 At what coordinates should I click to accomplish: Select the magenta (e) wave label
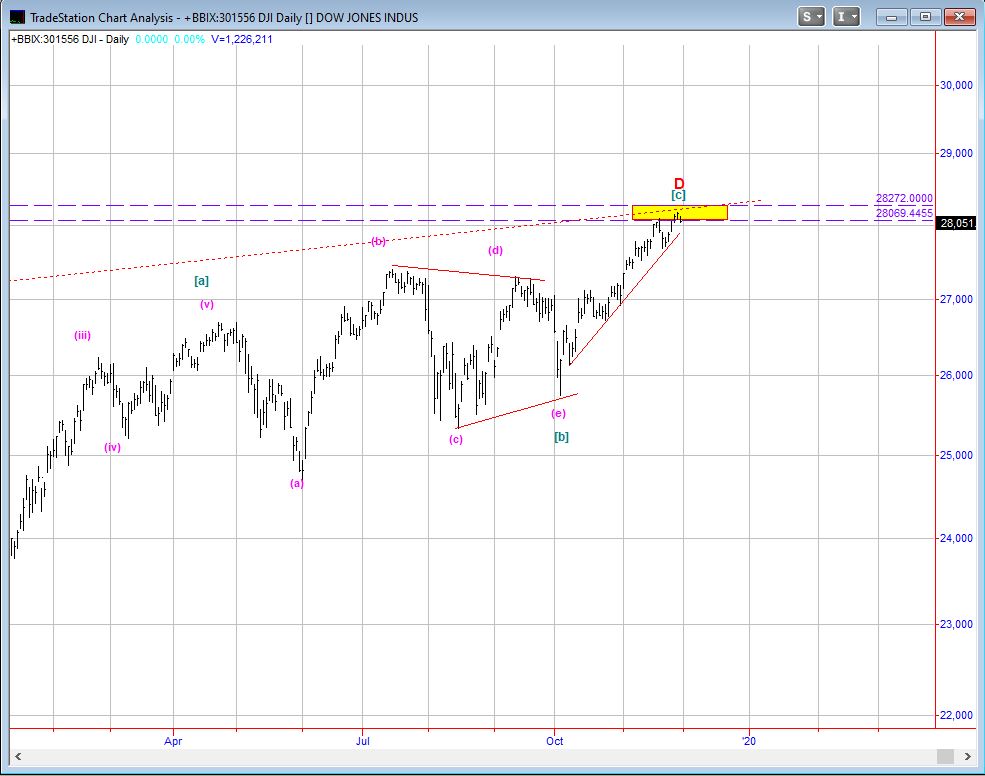coord(558,413)
